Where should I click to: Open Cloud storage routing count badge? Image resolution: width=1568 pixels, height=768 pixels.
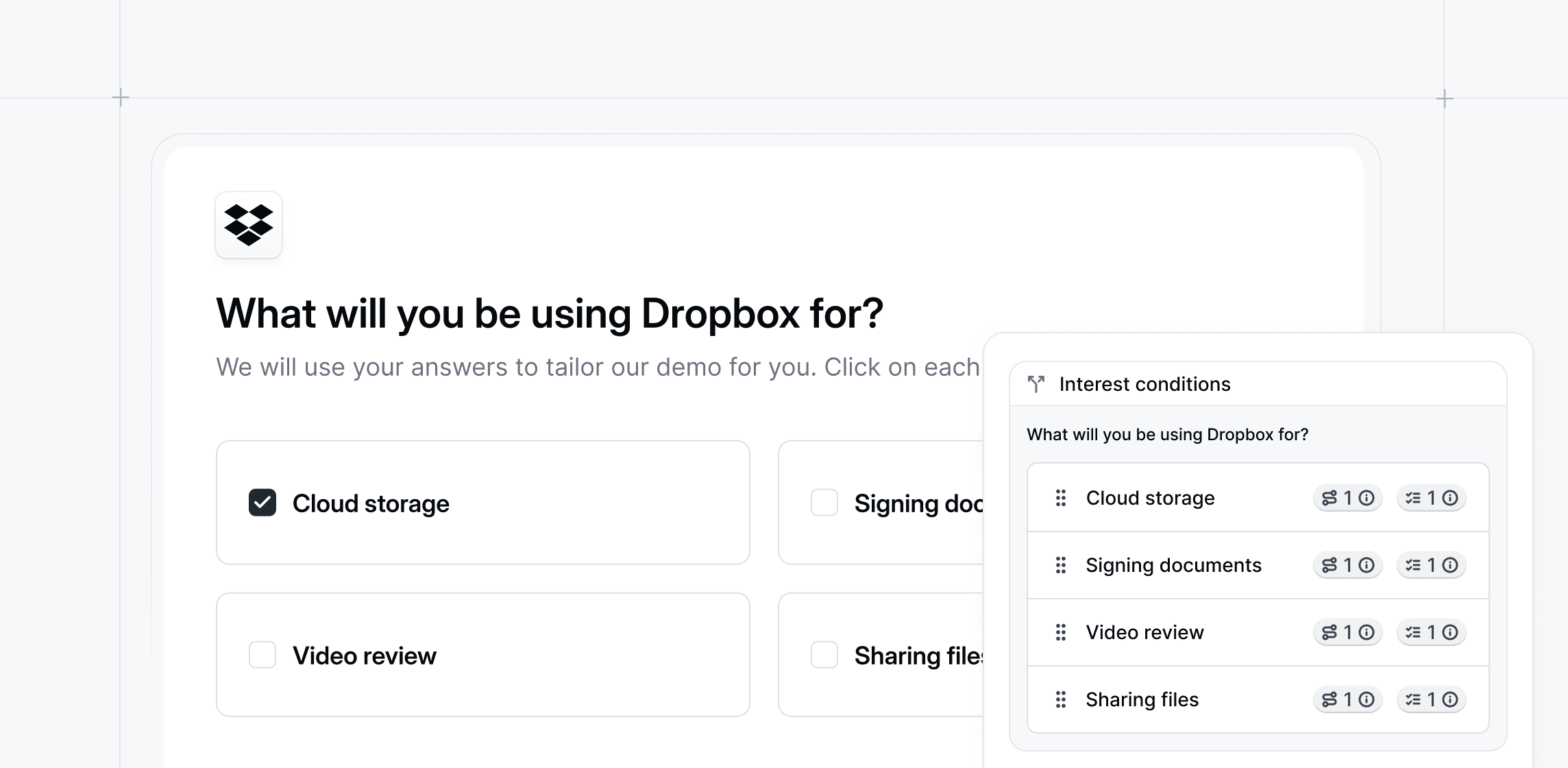coord(1348,498)
